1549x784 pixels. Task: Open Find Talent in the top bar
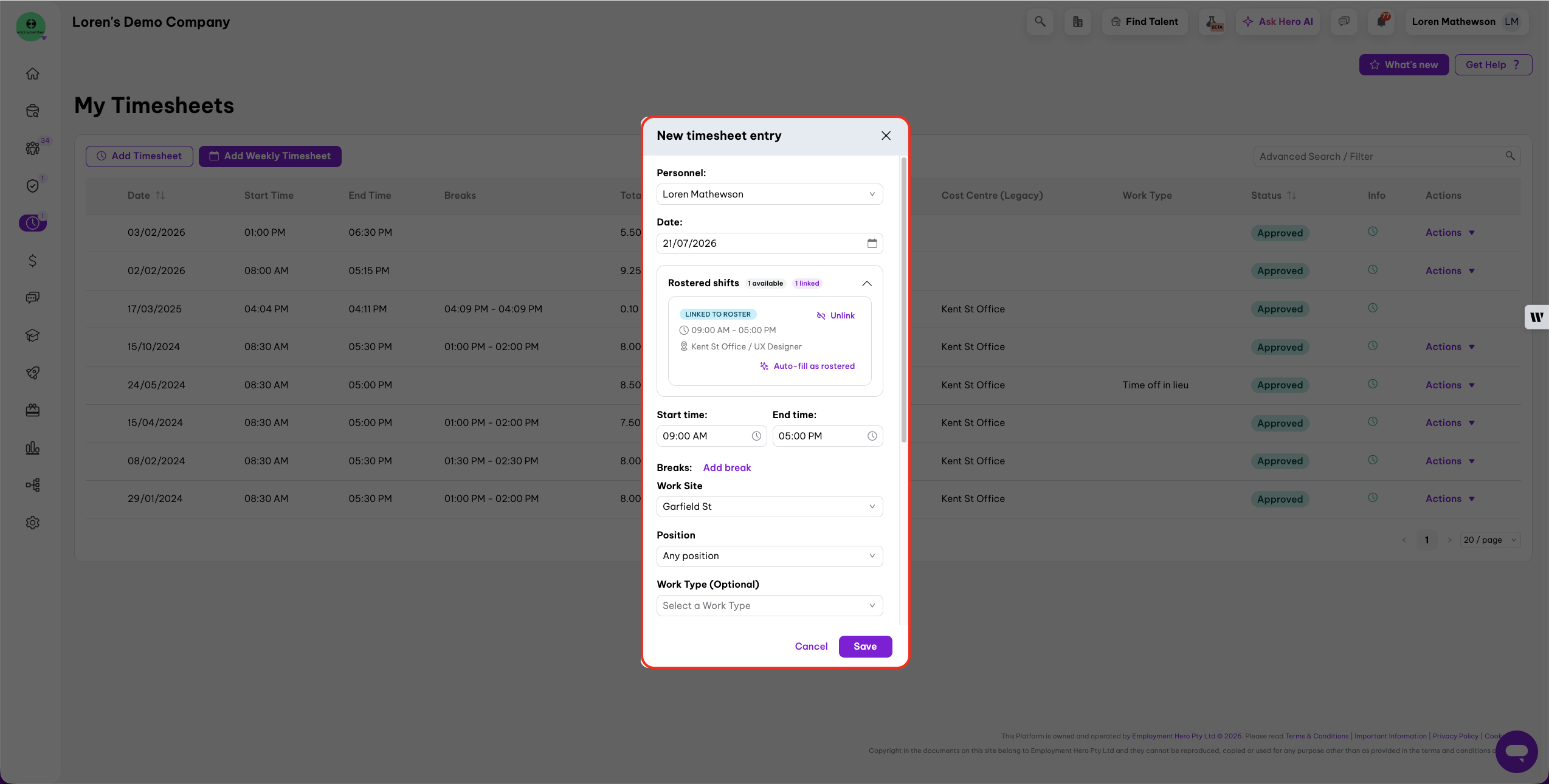(x=1144, y=22)
